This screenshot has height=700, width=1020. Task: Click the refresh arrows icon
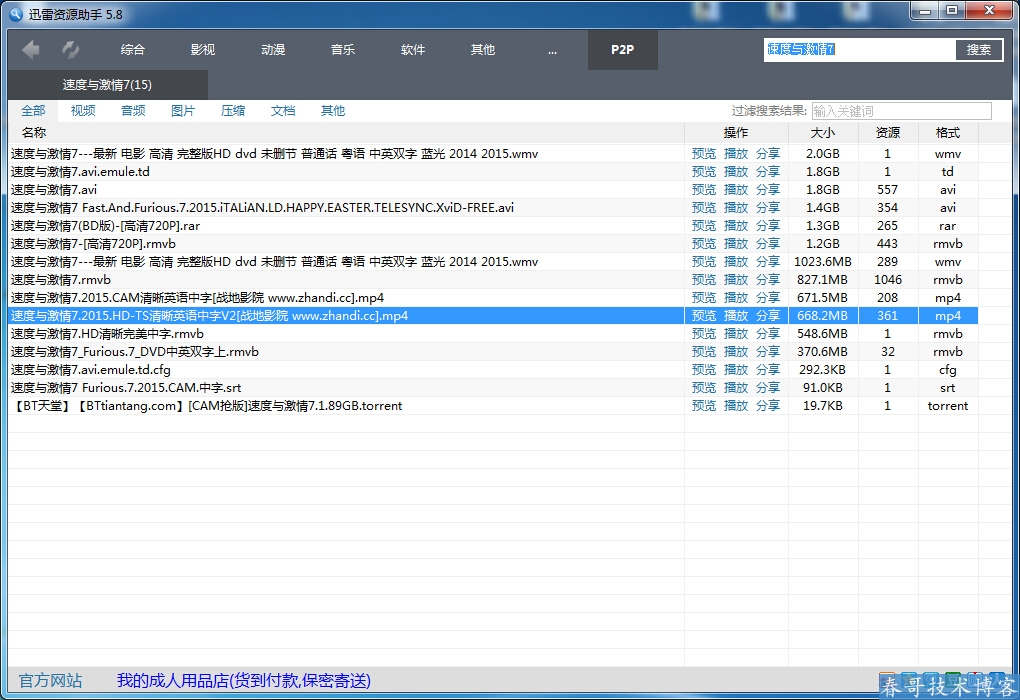[70, 49]
